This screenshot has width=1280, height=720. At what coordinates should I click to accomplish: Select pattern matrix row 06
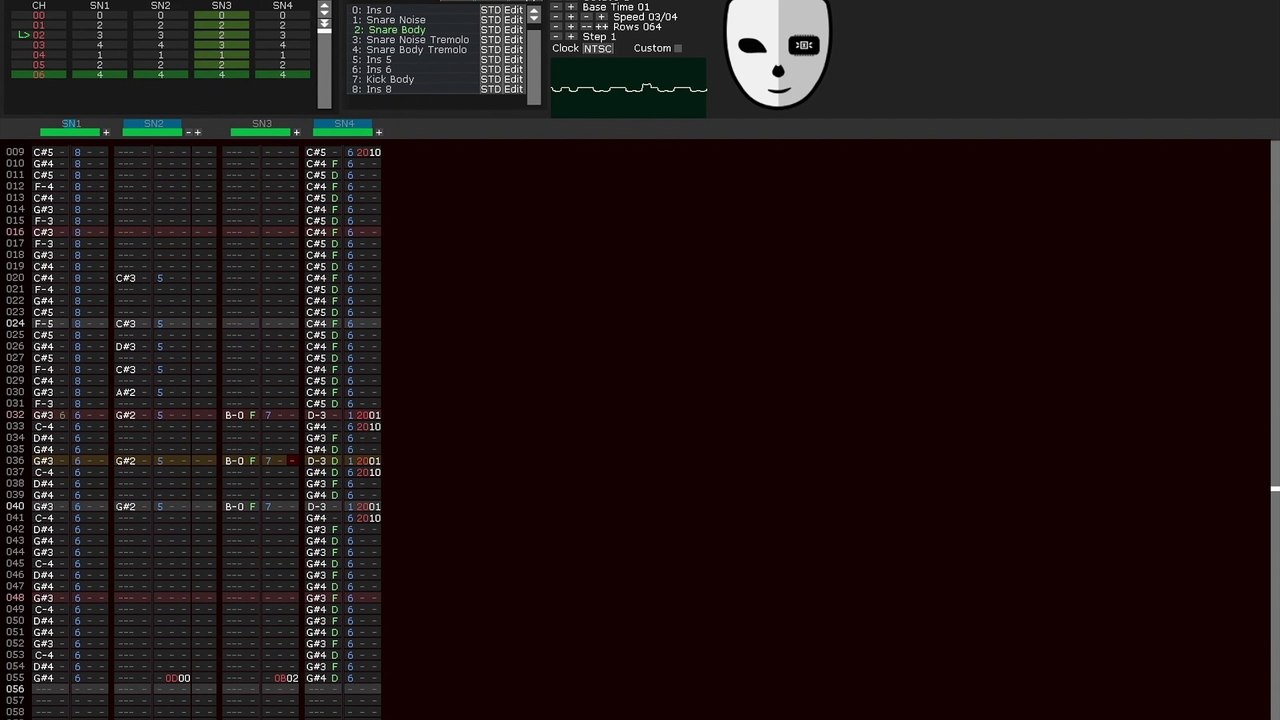coord(38,75)
